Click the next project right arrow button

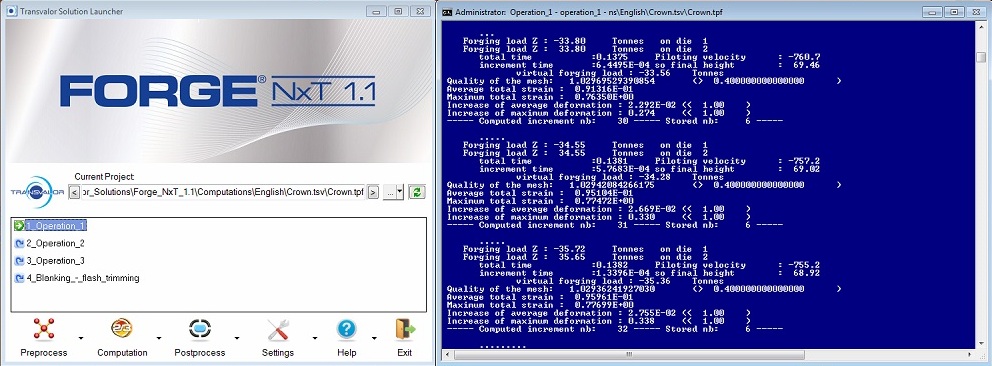point(373,192)
